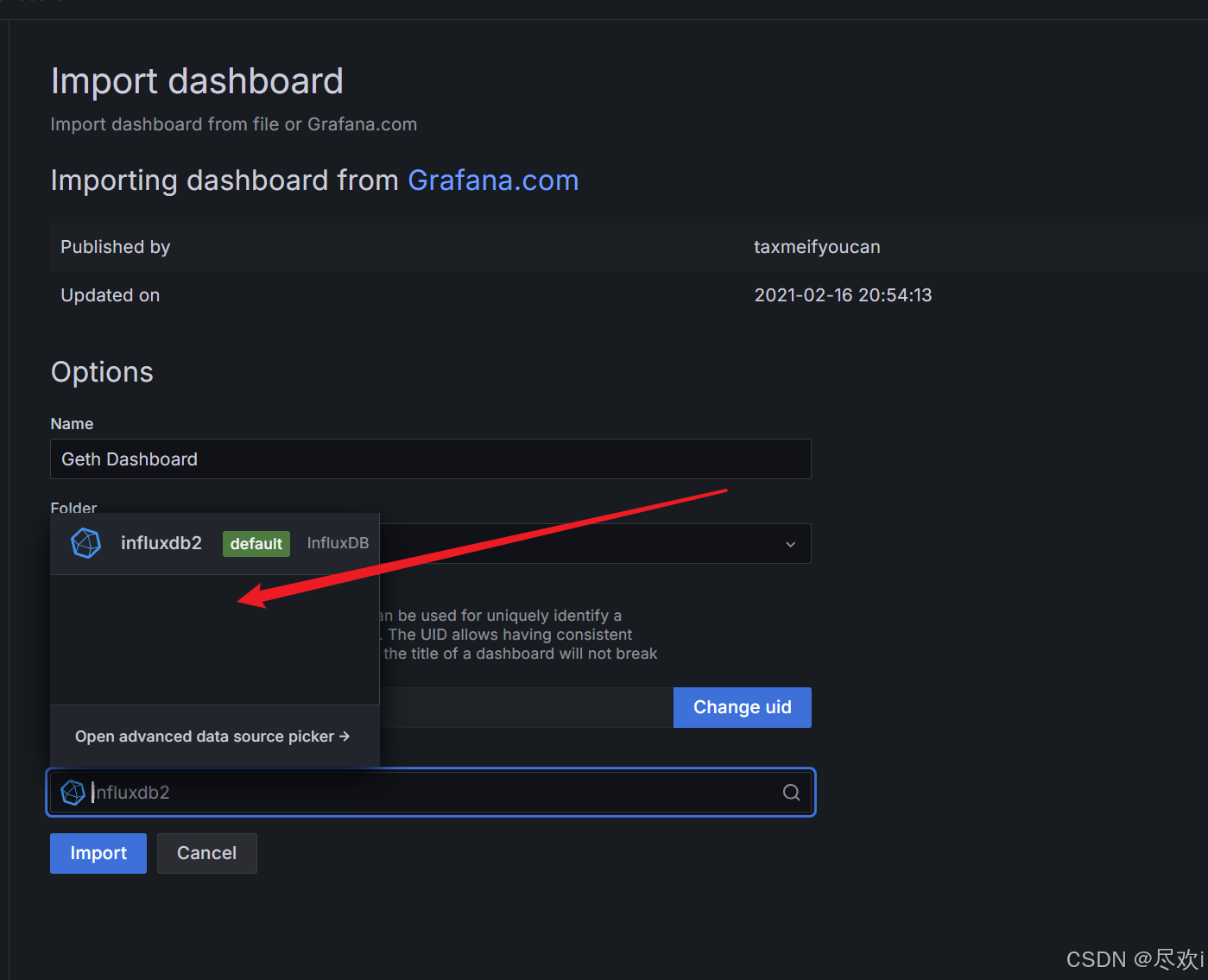Screen dimensions: 1208x980
Task: Click the Options section heading
Action: [102, 372]
